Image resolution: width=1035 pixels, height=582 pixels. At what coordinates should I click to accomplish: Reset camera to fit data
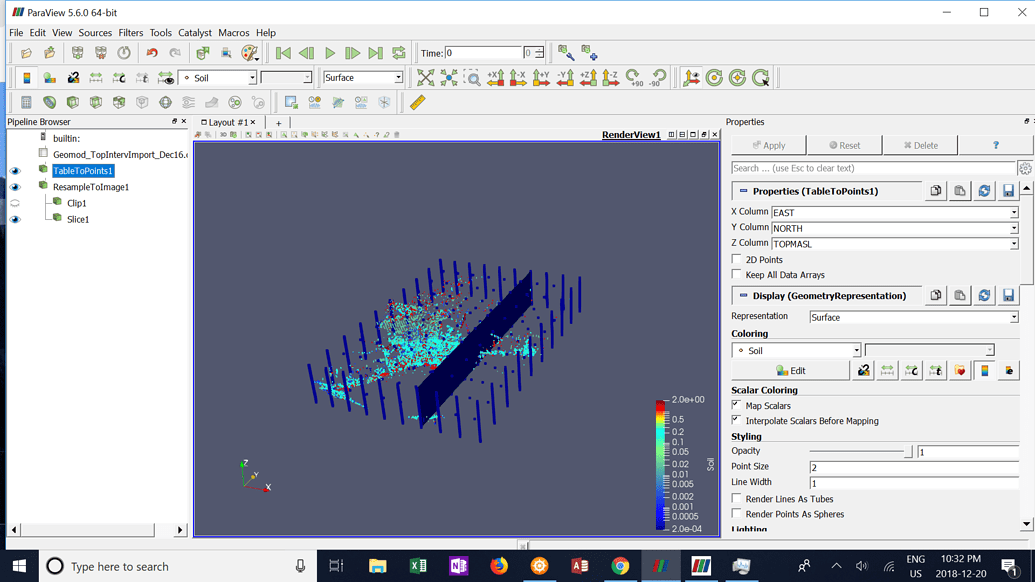(426, 78)
